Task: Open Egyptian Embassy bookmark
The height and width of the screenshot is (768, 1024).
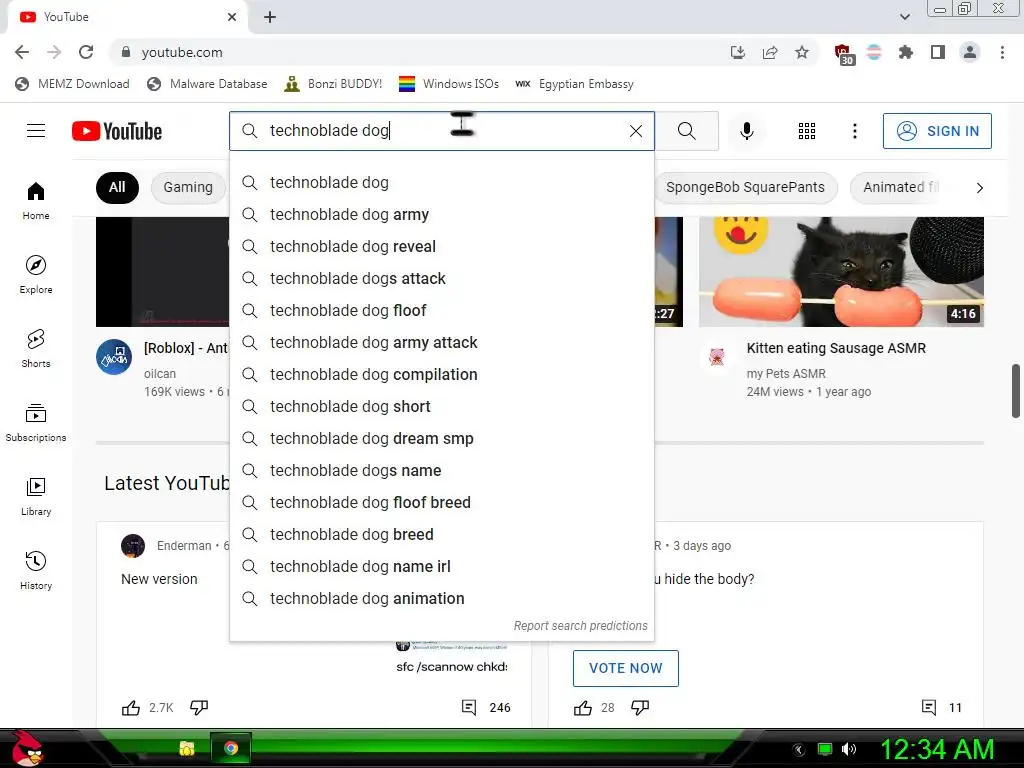Action: point(575,84)
